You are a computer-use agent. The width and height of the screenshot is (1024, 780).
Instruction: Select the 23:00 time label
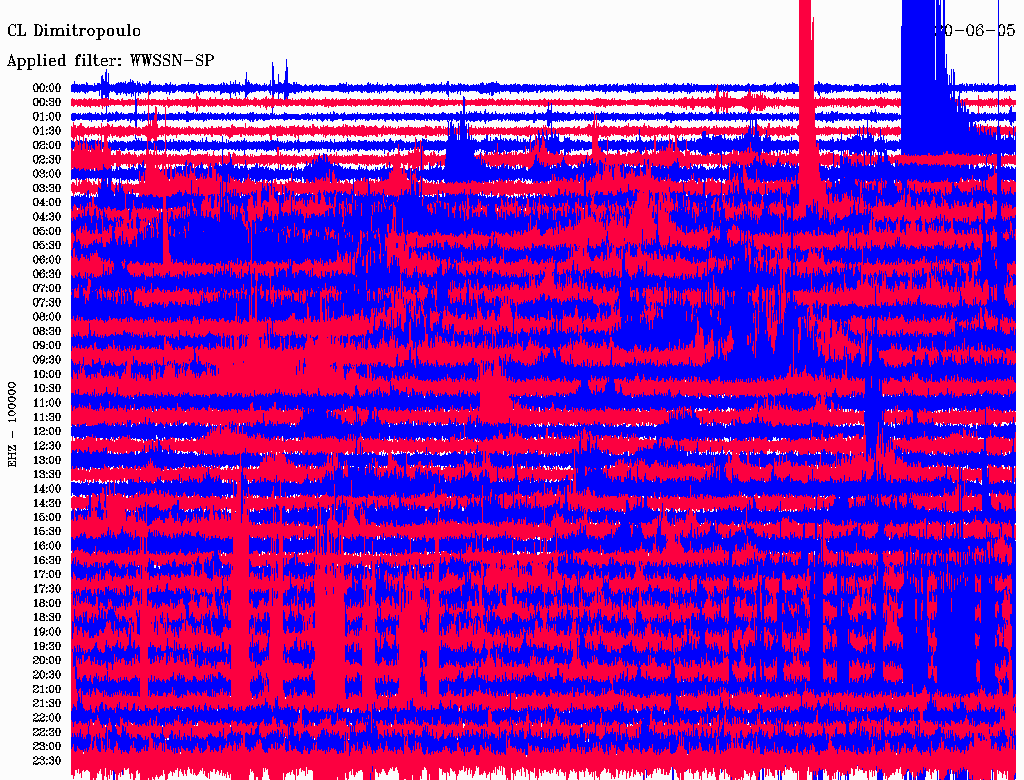click(47, 747)
